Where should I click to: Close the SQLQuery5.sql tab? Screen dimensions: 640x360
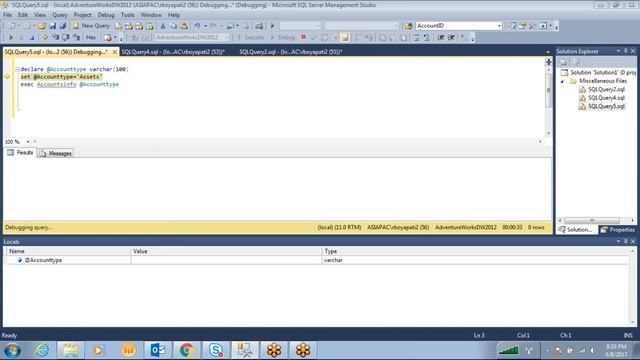115,52
